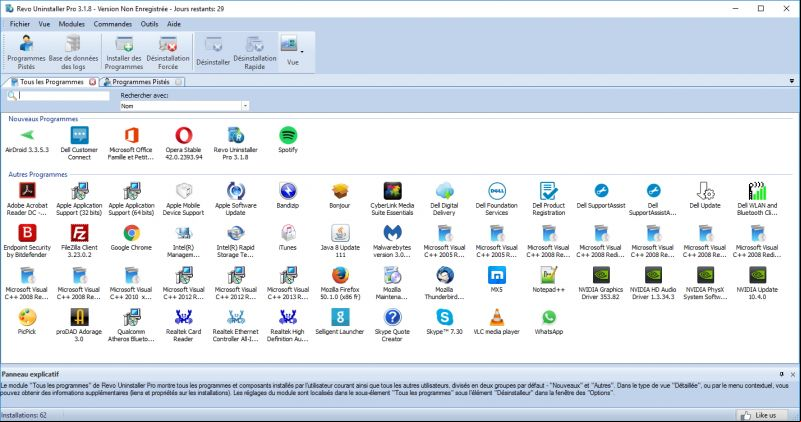
Task: Expand the Rechercher avec Nom dropdown
Action: coord(245,106)
